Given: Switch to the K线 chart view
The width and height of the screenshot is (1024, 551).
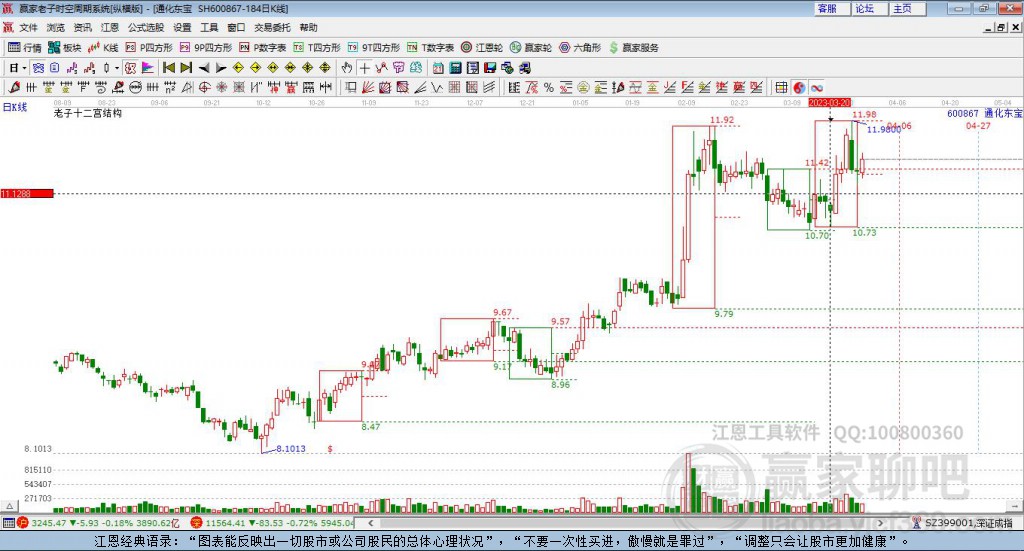Looking at the screenshot, I should 103,48.
